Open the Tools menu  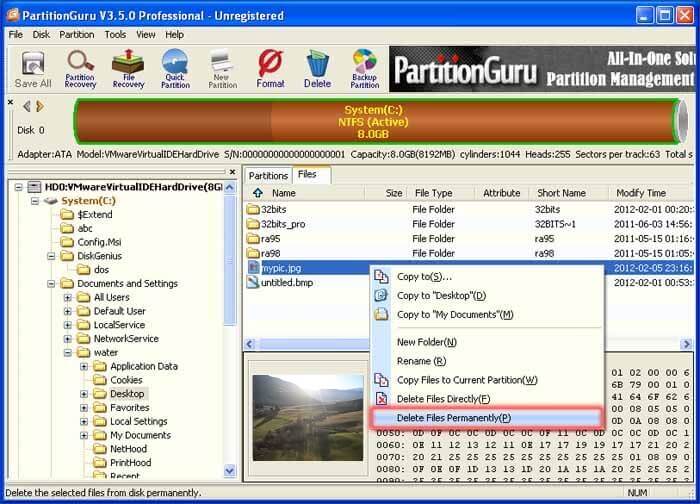(x=115, y=34)
